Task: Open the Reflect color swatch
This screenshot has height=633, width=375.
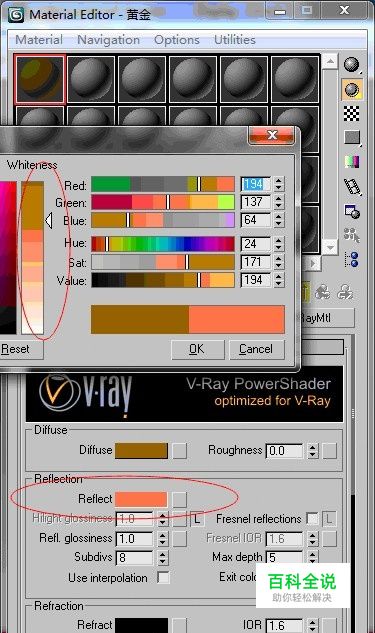Action: [141, 499]
